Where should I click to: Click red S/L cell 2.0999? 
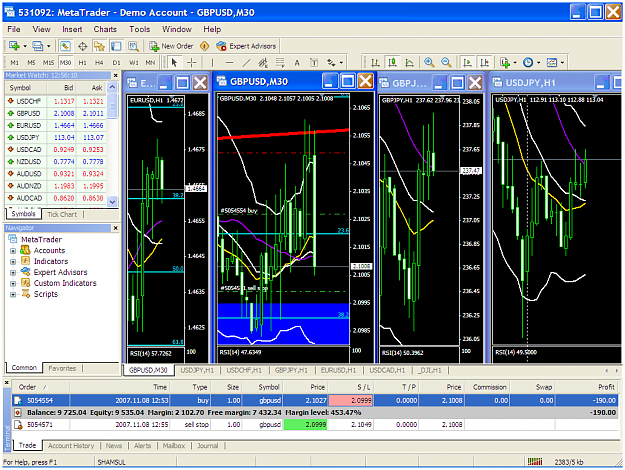tap(350, 400)
